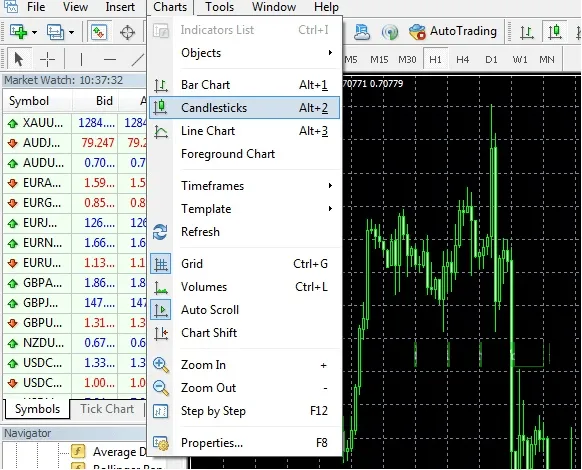Click the Properties gear icon

[x=161, y=443]
